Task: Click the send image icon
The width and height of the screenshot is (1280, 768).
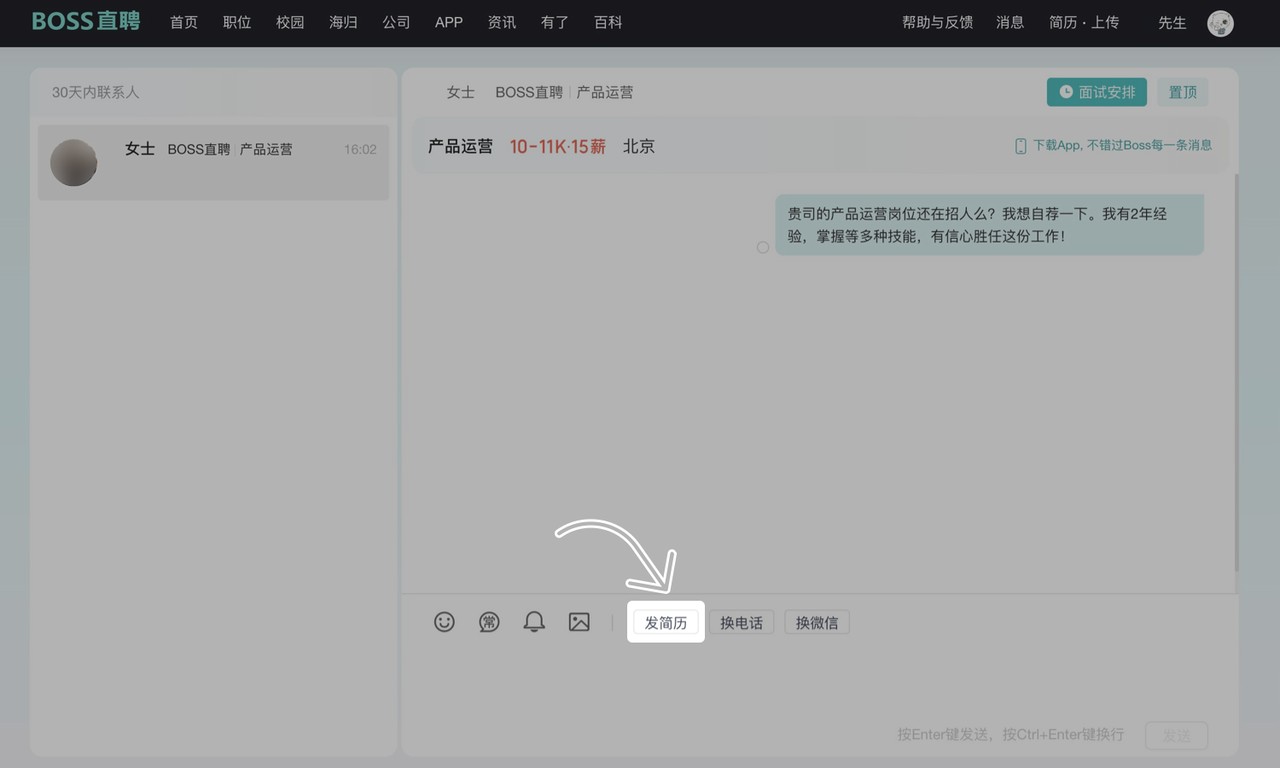Action: point(579,622)
